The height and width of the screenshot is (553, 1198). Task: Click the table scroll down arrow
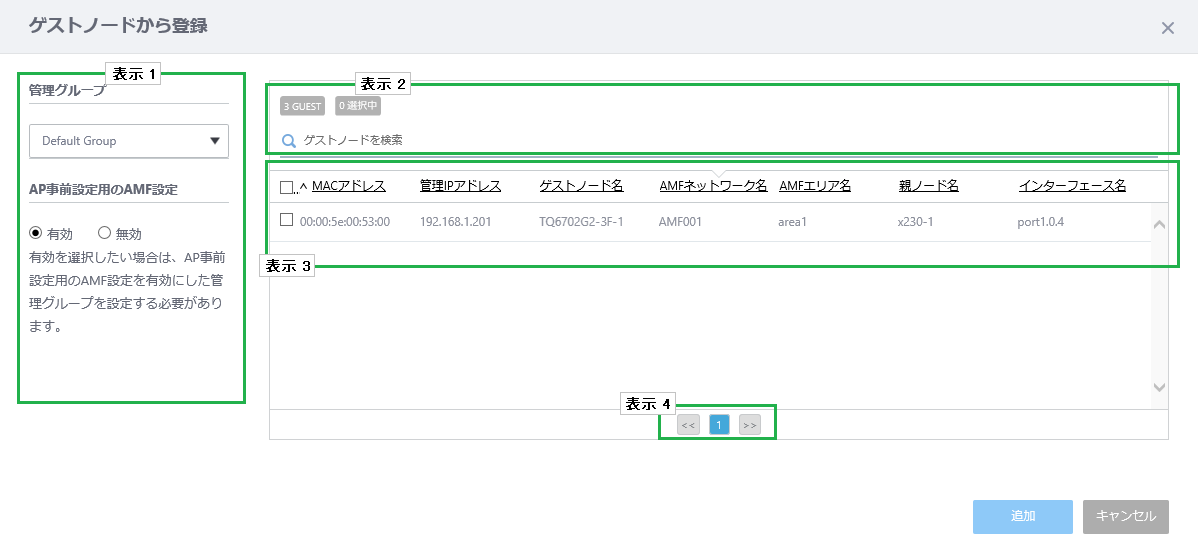(1159, 387)
